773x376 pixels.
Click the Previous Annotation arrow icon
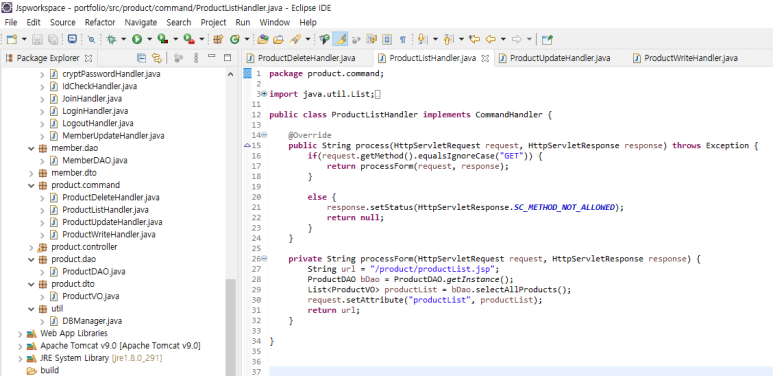click(x=448, y=39)
